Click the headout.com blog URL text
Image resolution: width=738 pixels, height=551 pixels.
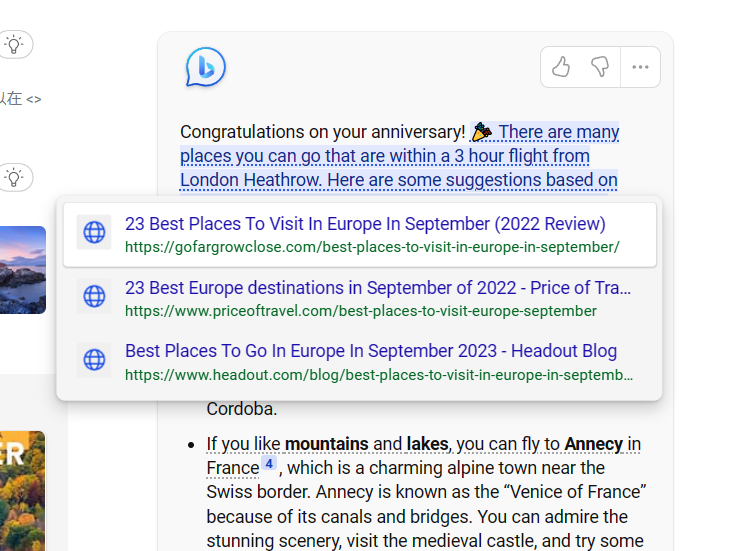[379, 375]
